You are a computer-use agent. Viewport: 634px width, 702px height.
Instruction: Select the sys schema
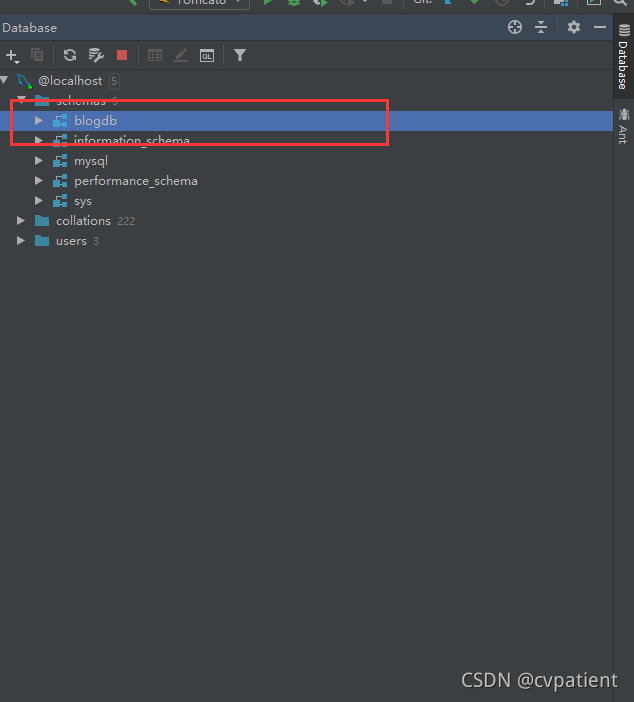pyautogui.click(x=83, y=201)
